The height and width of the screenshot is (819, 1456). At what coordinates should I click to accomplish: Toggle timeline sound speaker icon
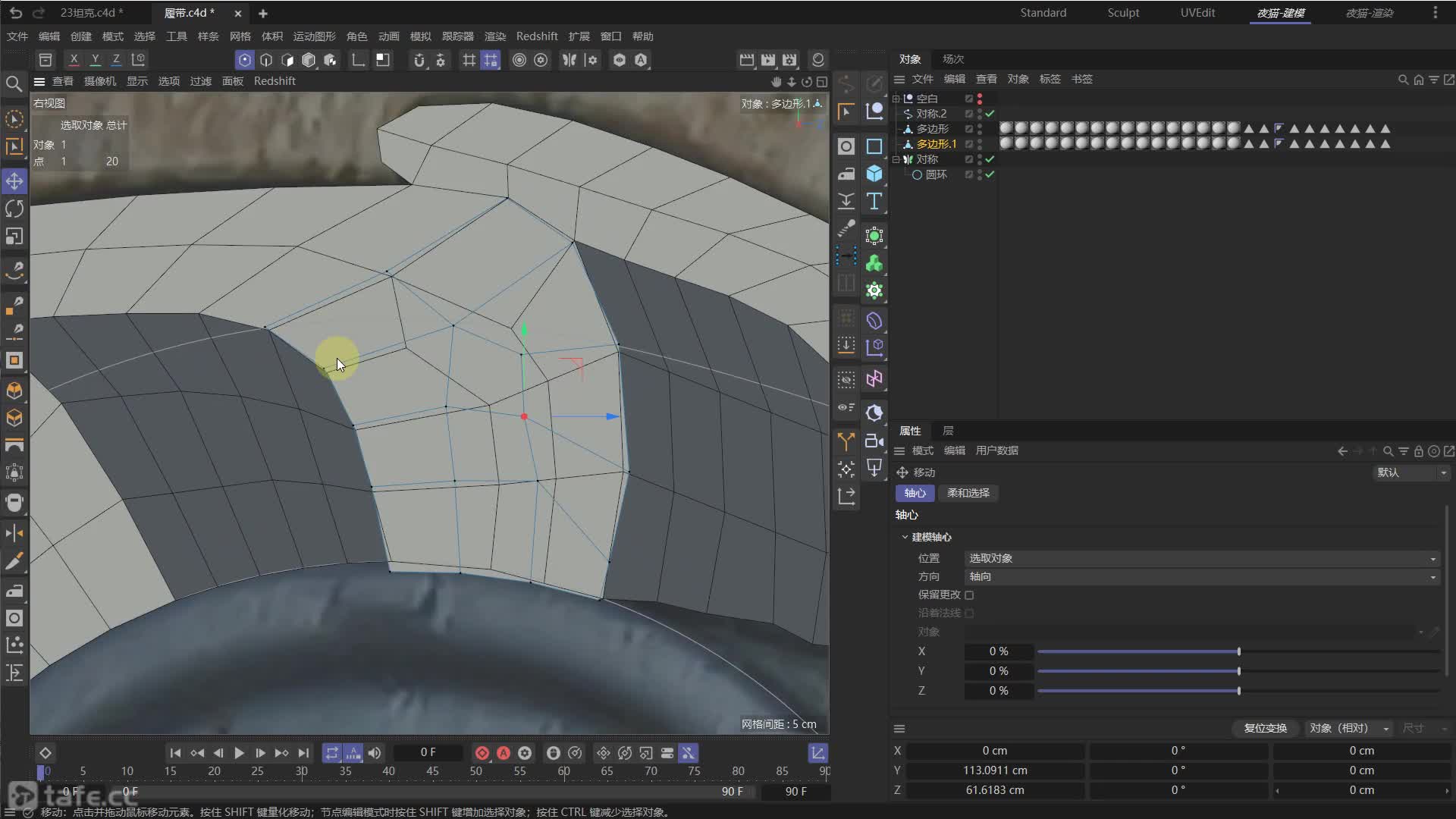click(x=375, y=753)
